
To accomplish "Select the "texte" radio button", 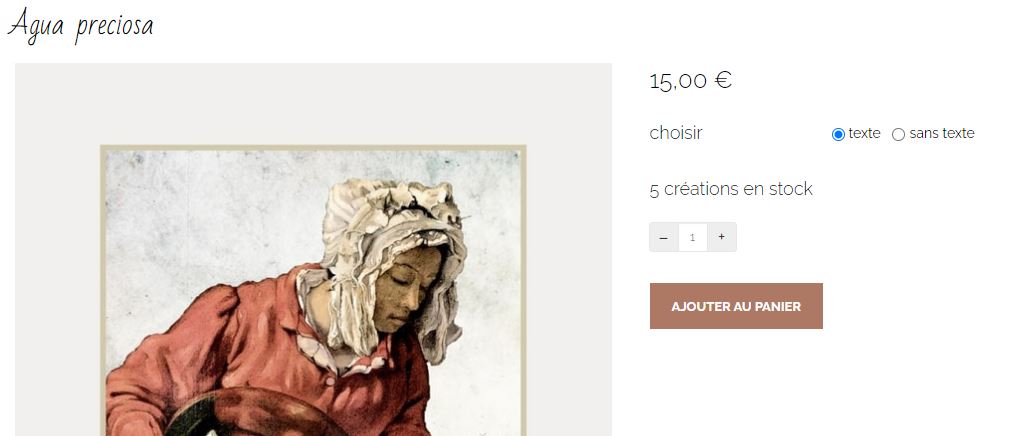I will pos(838,135).
